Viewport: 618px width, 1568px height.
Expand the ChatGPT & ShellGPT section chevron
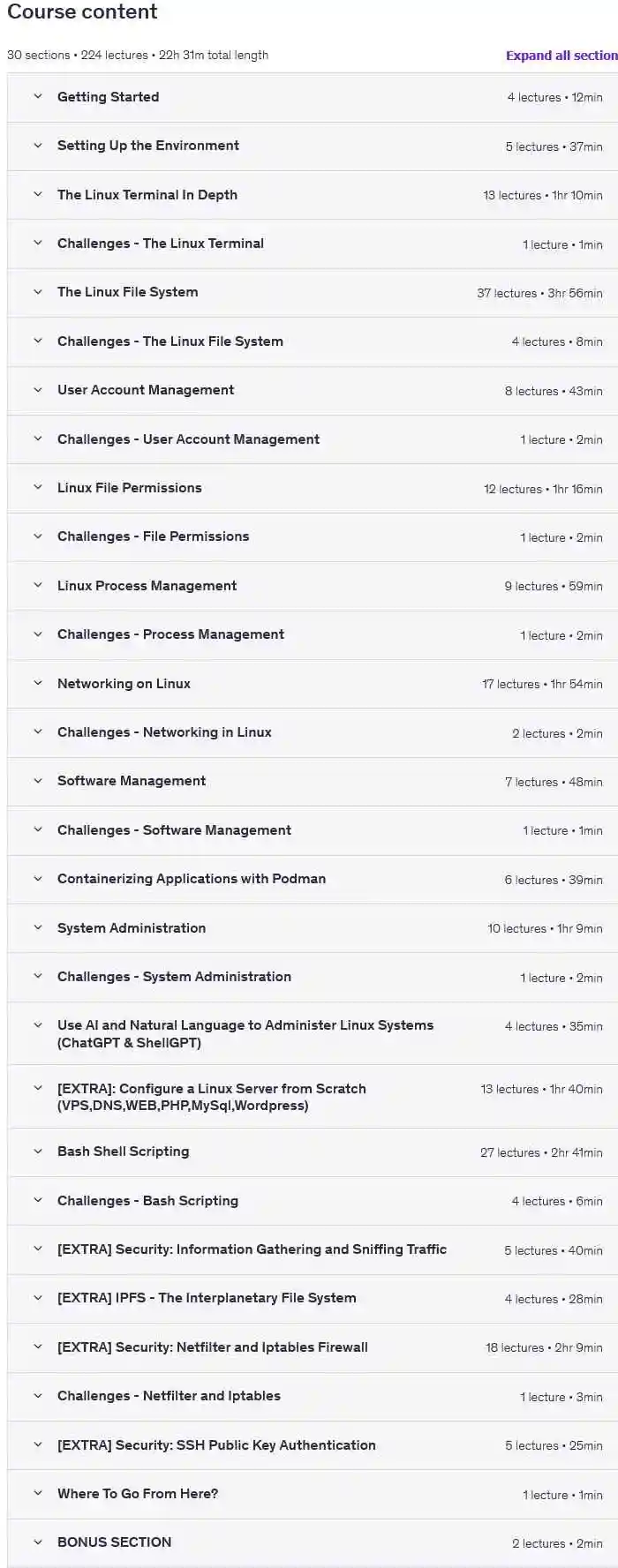point(38,1025)
